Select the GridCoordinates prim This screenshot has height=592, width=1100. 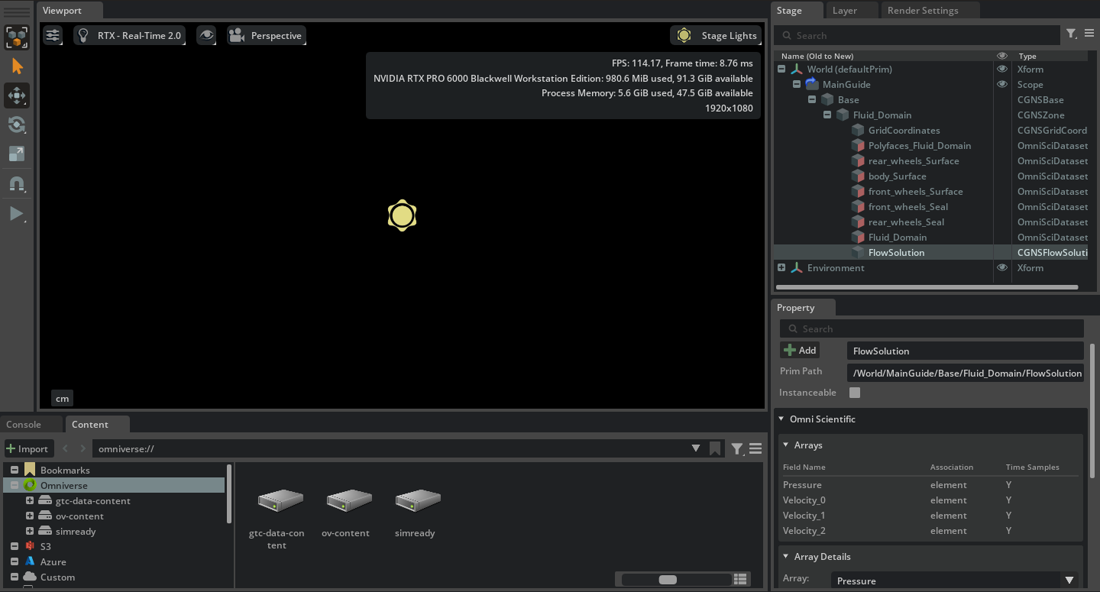tap(904, 130)
